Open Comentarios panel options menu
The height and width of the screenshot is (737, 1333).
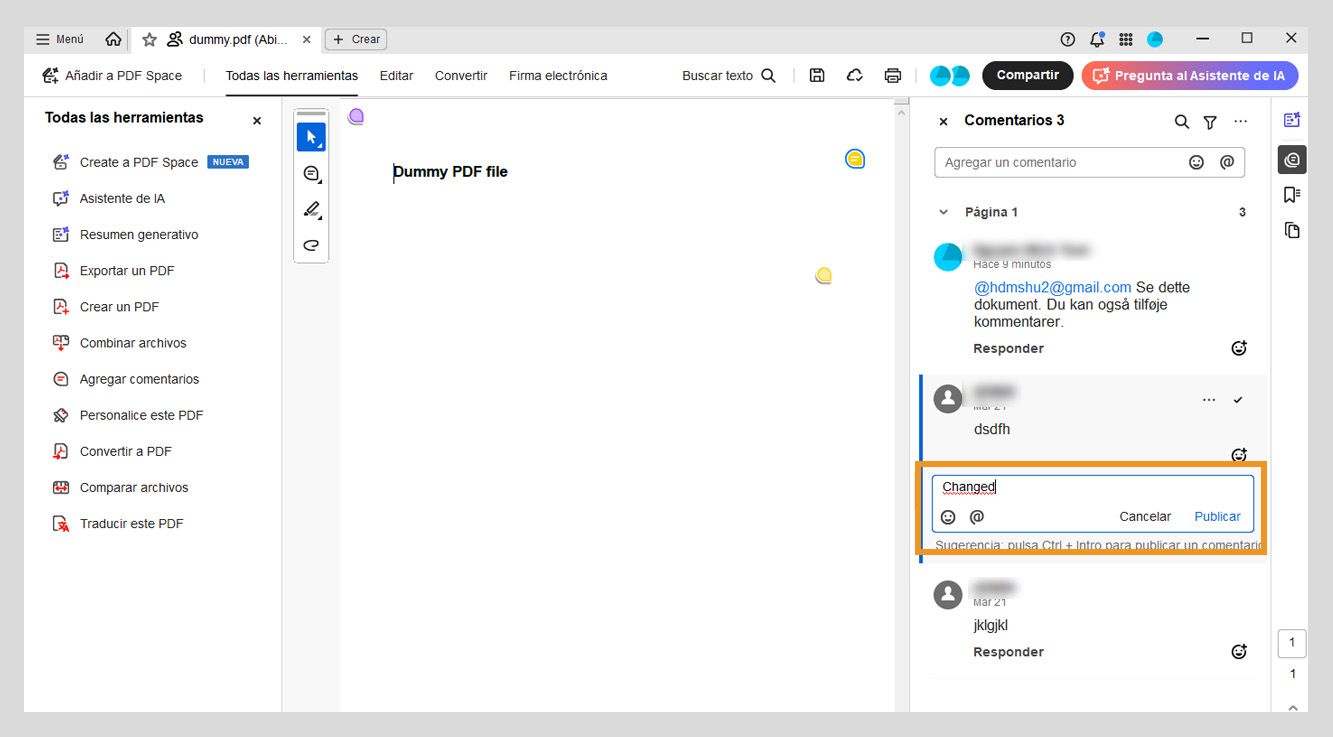coord(1241,121)
